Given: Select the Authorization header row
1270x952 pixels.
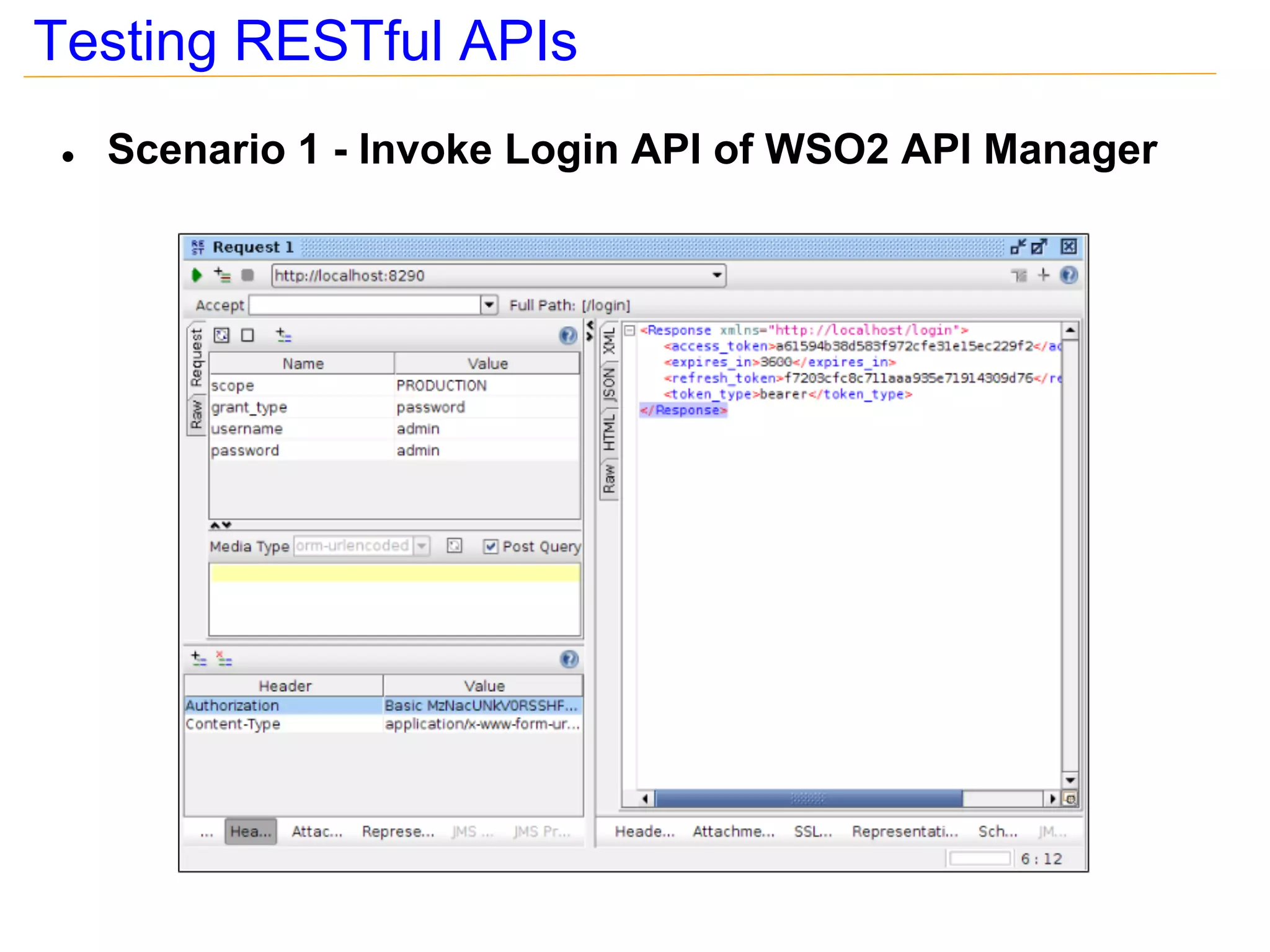Looking at the screenshot, I should (383, 705).
